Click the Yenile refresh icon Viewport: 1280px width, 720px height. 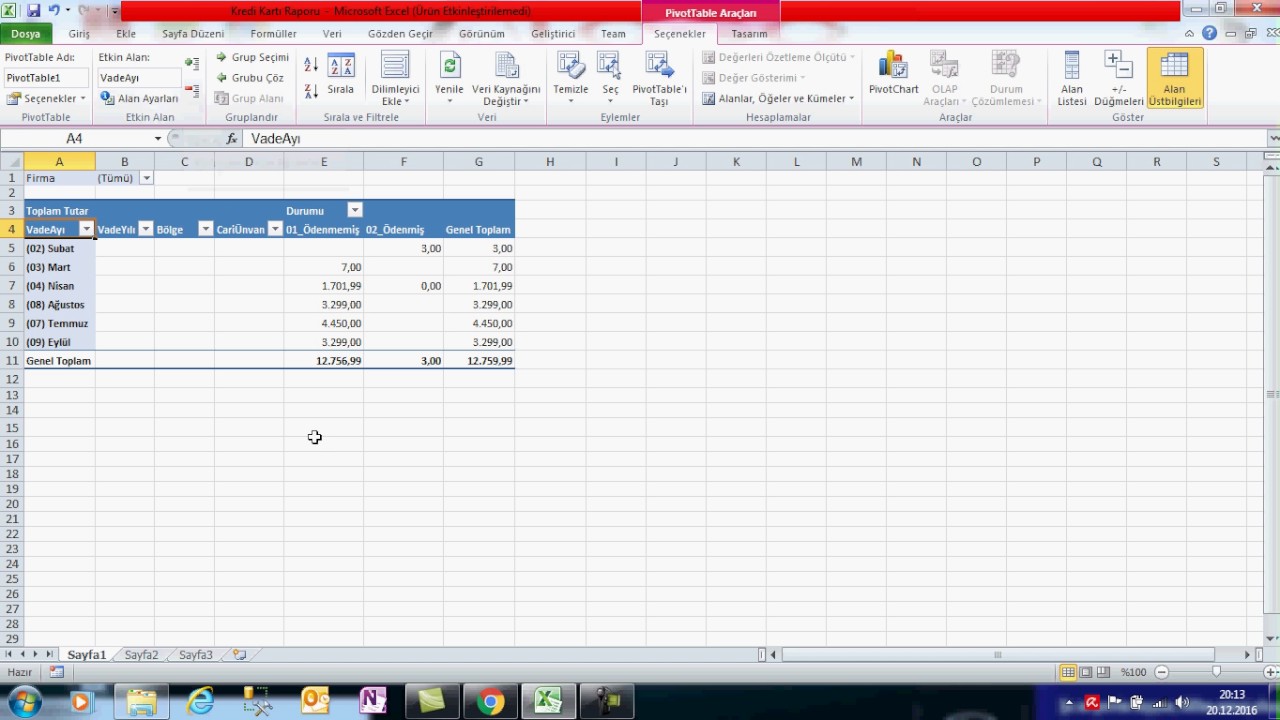point(449,79)
